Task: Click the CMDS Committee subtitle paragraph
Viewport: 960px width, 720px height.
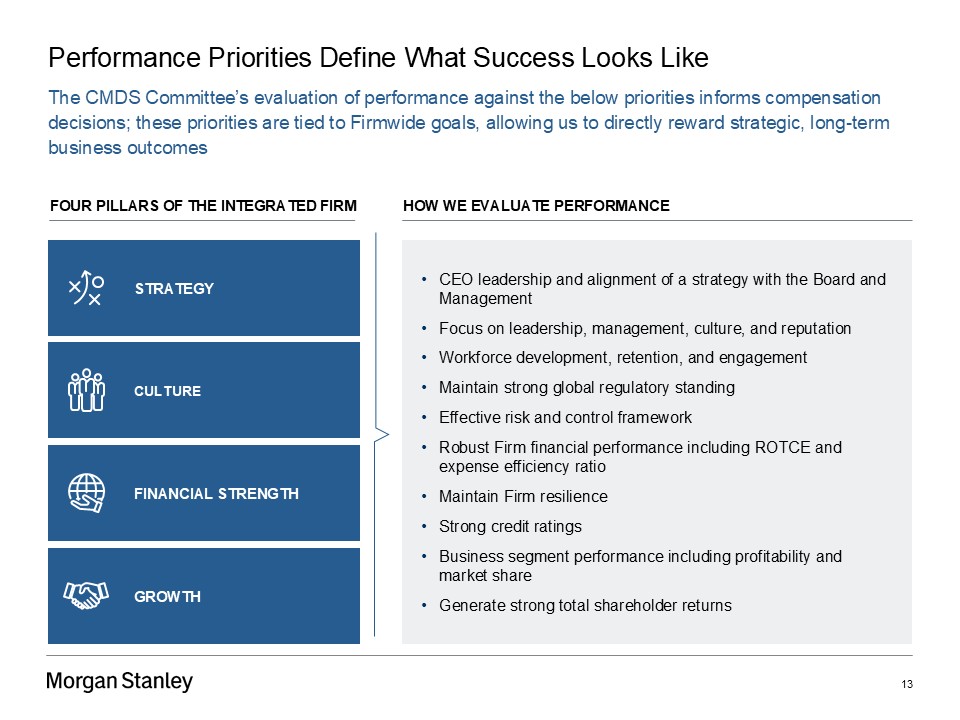Action: (468, 122)
